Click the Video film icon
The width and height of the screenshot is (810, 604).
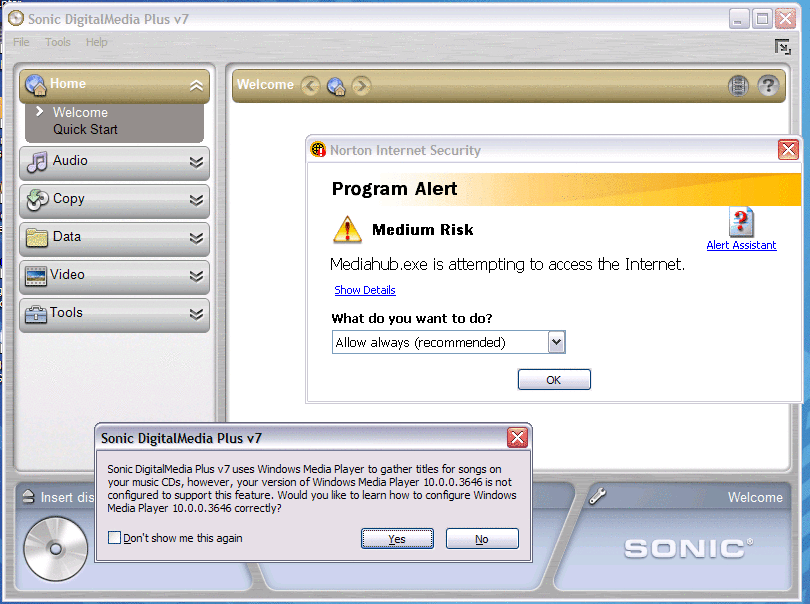tap(36, 276)
